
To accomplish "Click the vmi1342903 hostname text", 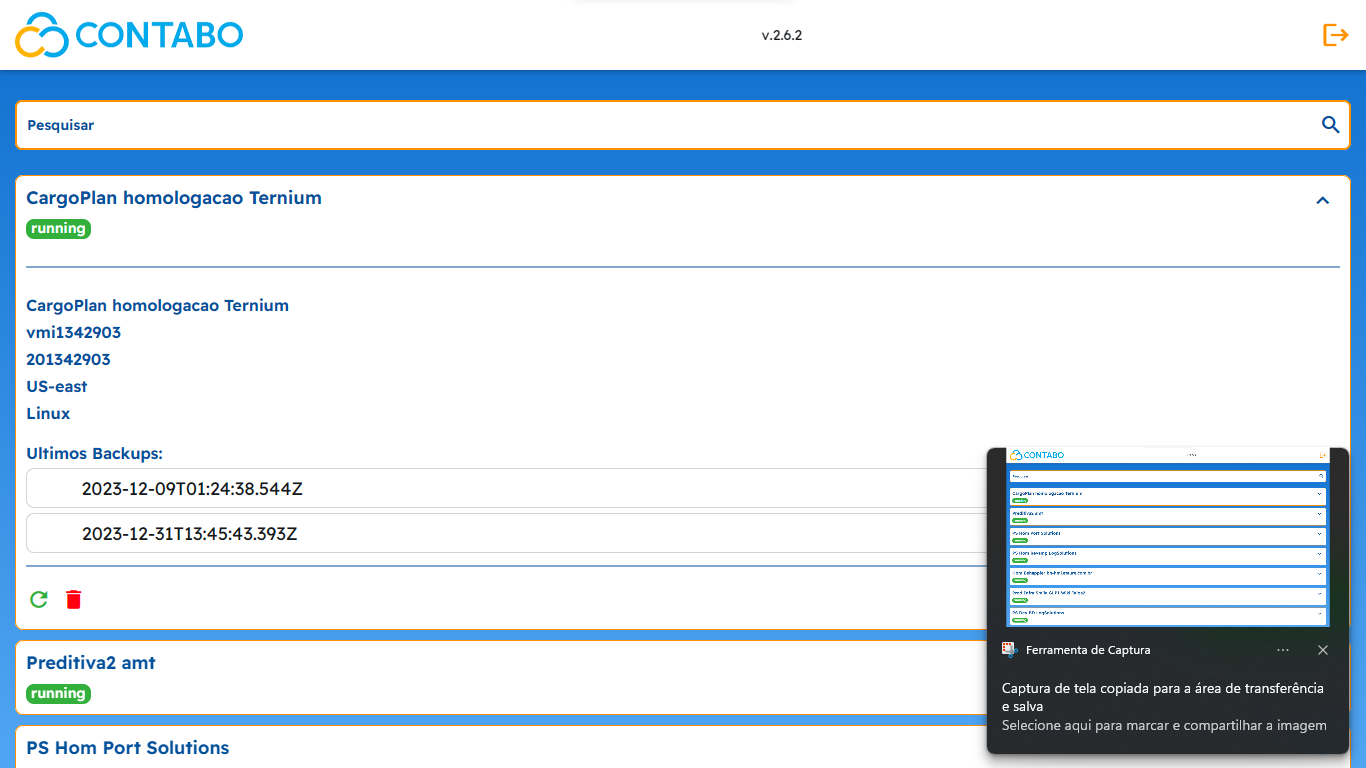I will tap(73, 333).
